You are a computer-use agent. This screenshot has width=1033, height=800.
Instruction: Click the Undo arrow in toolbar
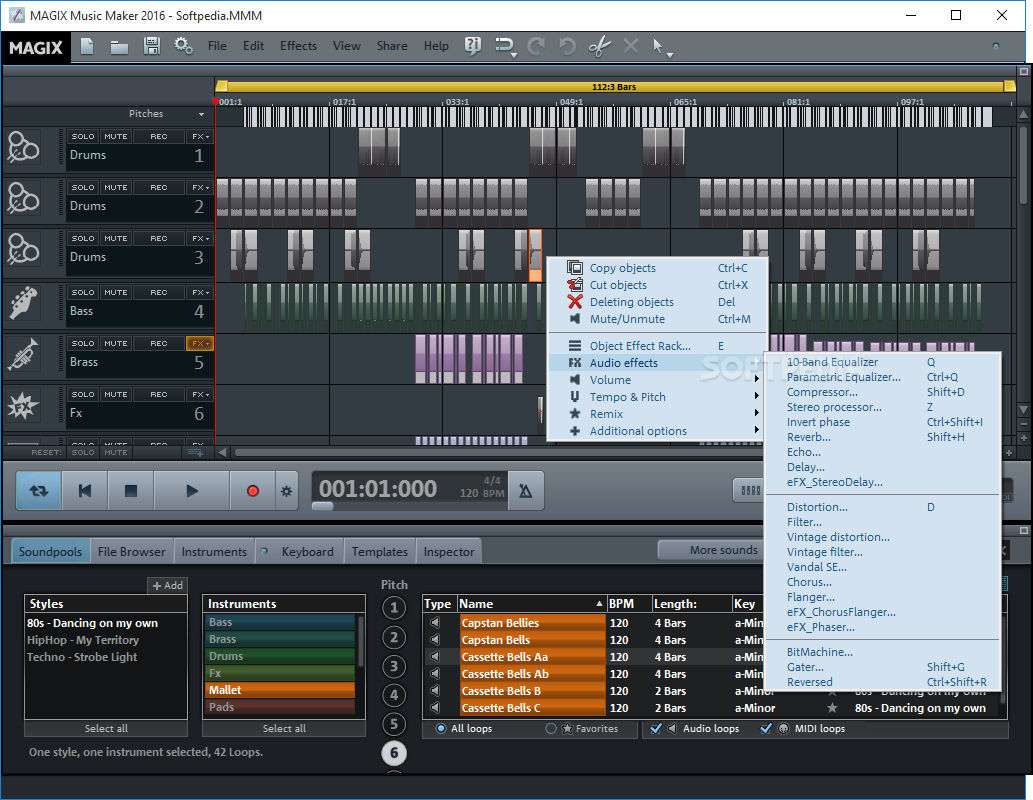coord(567,46)
